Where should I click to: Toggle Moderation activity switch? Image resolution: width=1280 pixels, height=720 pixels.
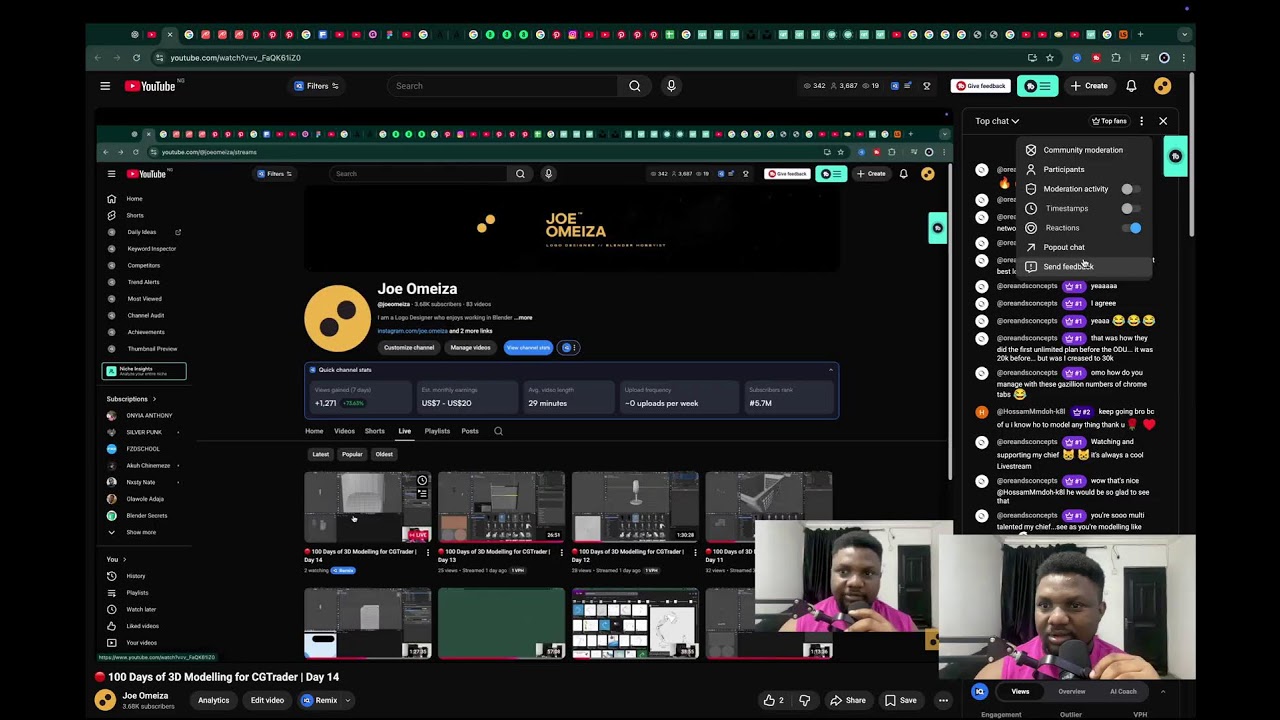[1130, 189]
